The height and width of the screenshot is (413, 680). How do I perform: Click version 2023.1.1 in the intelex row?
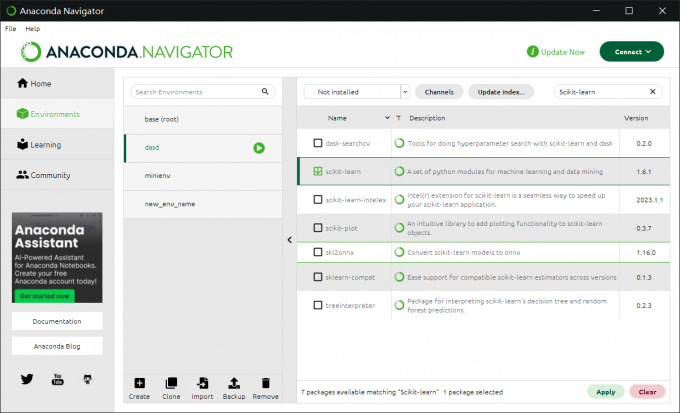pyautogui.click(x=649, y=200)
